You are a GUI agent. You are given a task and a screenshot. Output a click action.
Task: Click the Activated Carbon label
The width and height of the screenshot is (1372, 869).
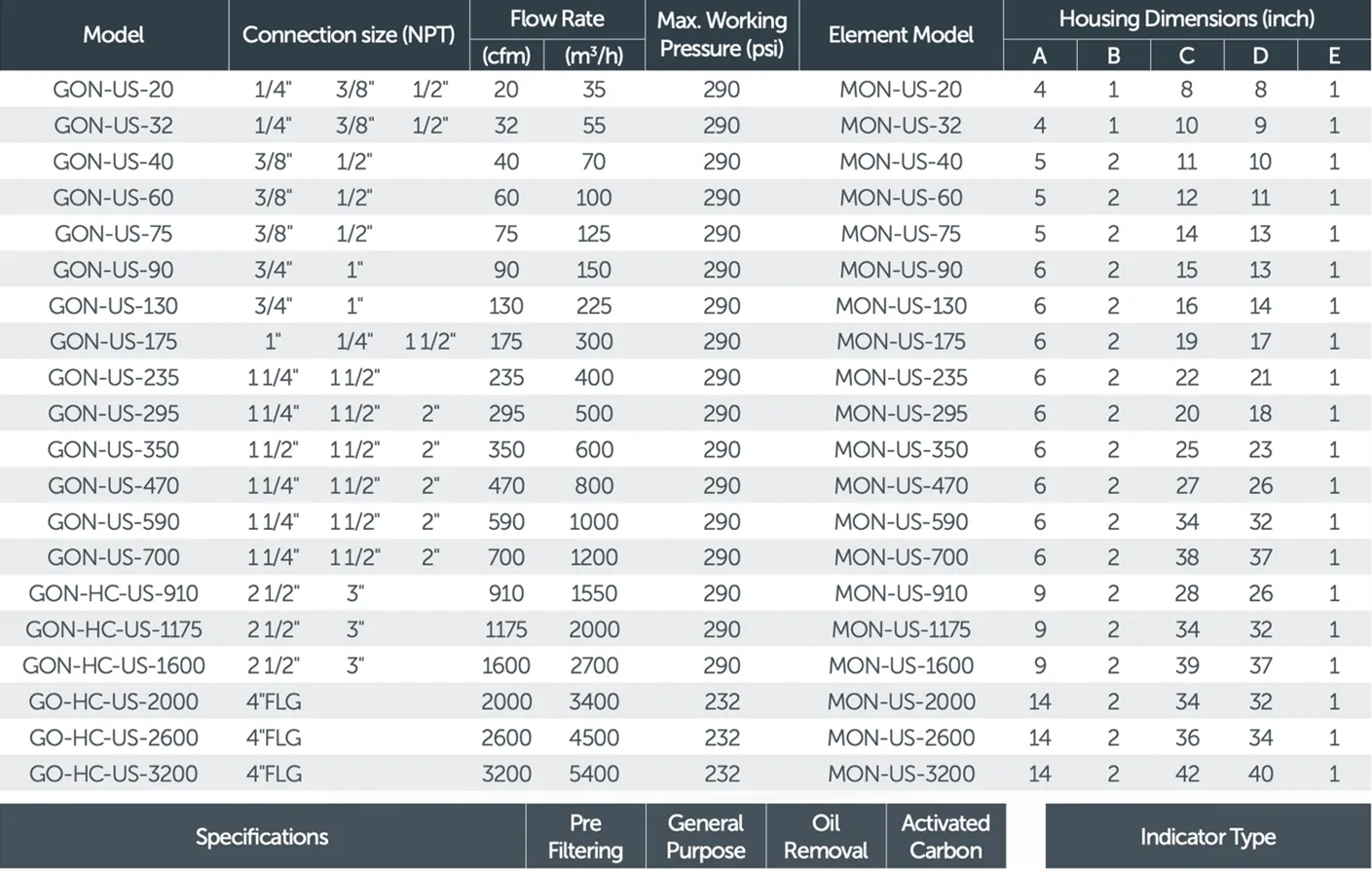946,837
